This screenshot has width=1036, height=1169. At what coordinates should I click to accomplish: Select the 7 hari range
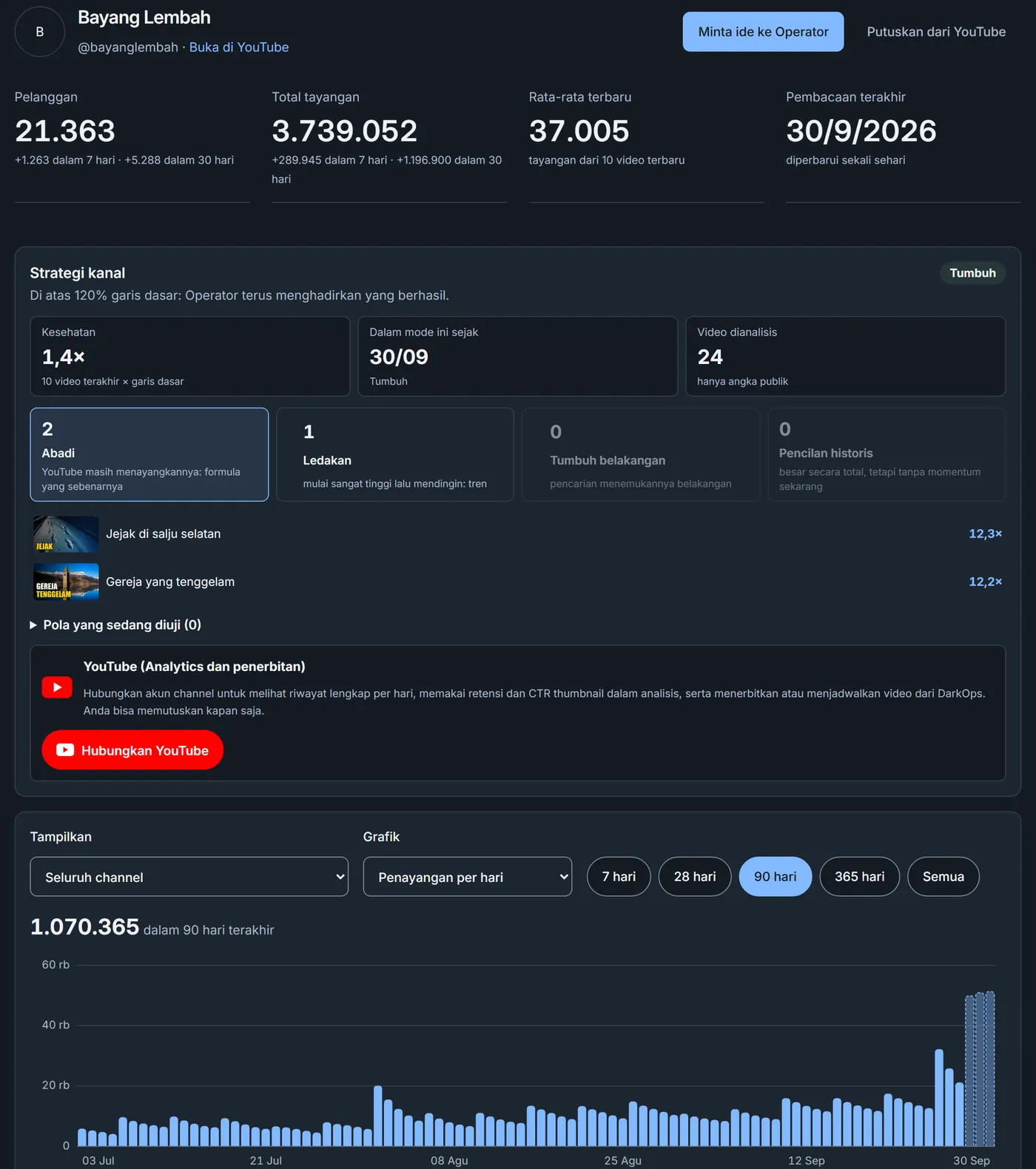click(x=619, y=877)
